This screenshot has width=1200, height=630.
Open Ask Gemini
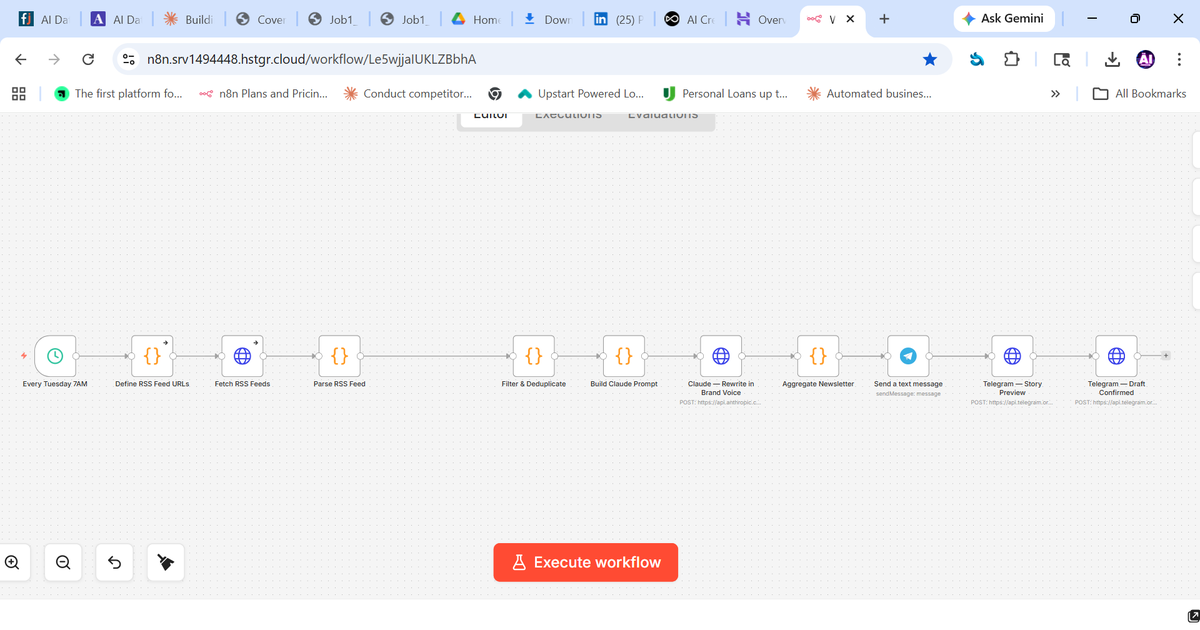pos(1002,18)
